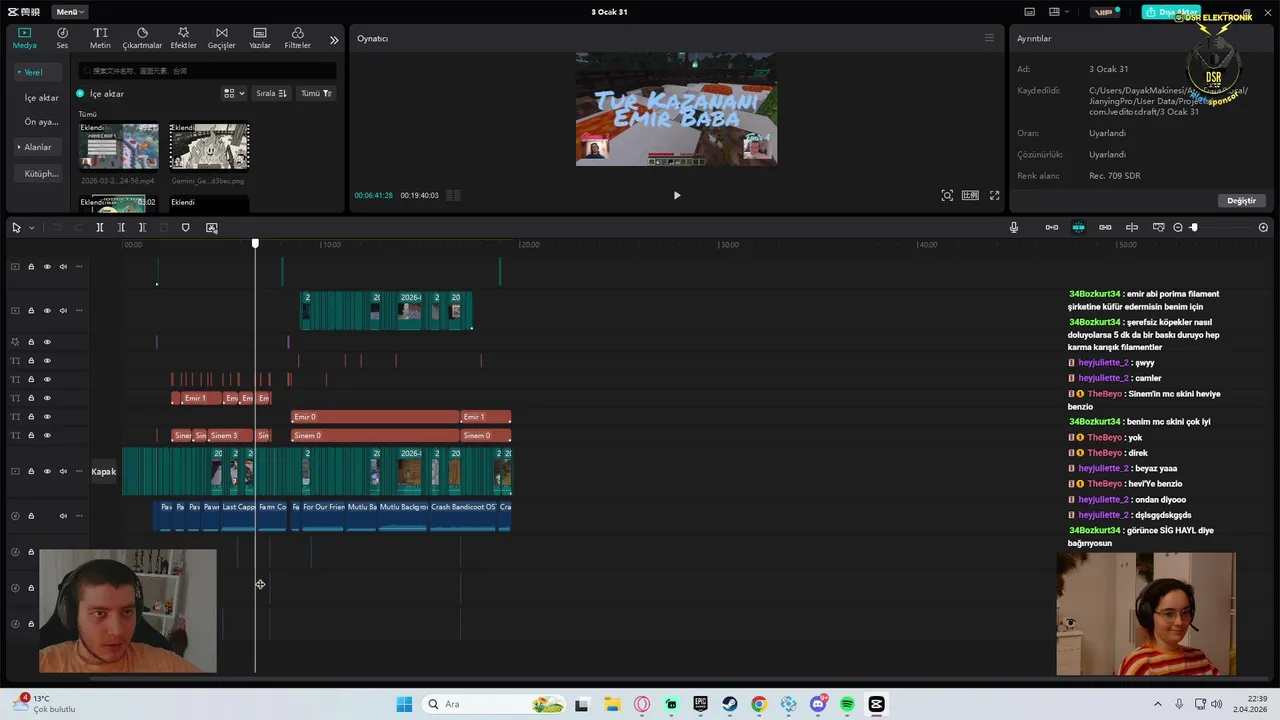Open the Efektler tab
This screenshot has width=1280, height=720.
click(183, 38)
